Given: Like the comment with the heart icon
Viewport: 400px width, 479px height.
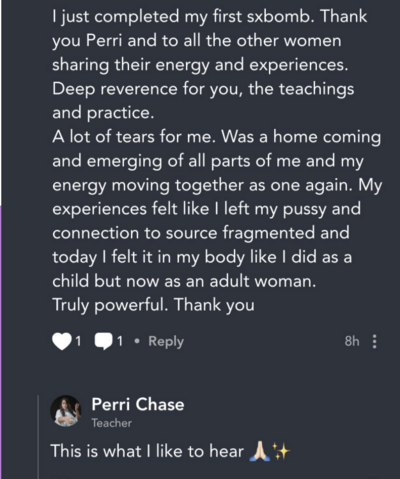Looking at the screenshot, I should point(62,341).
